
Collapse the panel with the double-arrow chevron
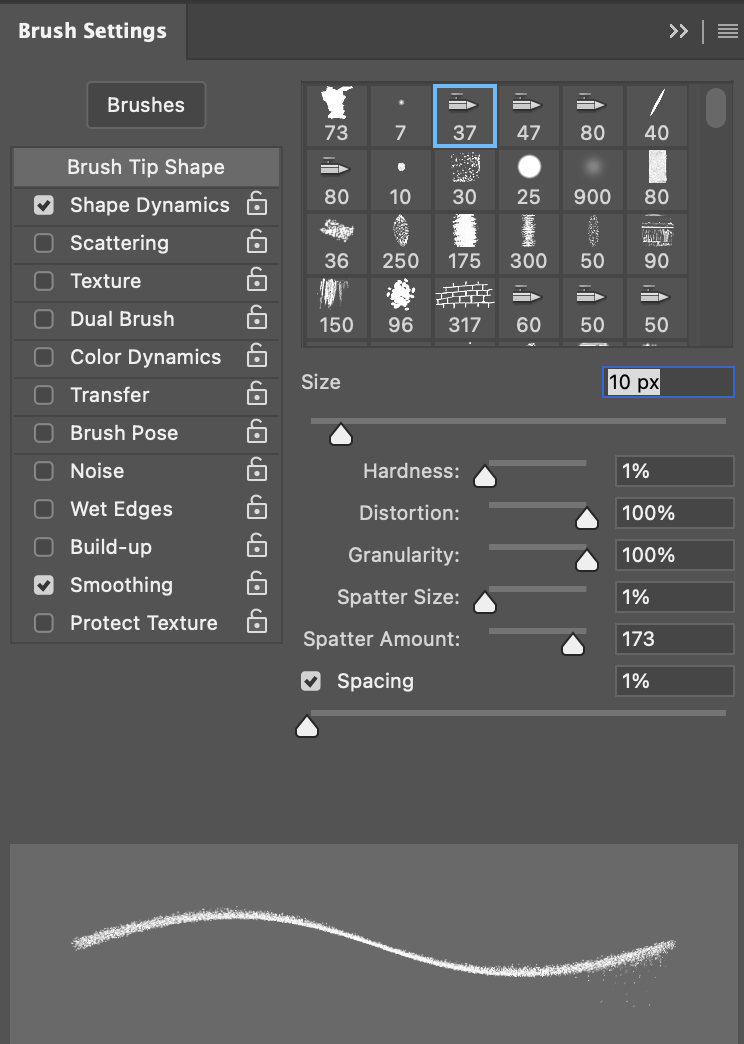679,30
